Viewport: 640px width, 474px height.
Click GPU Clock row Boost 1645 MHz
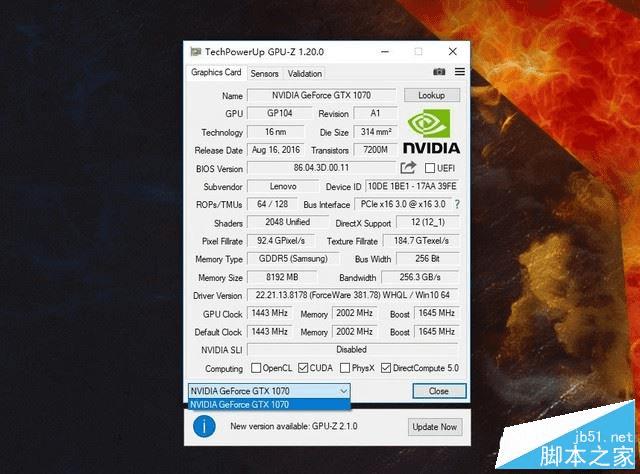(437, 313)
